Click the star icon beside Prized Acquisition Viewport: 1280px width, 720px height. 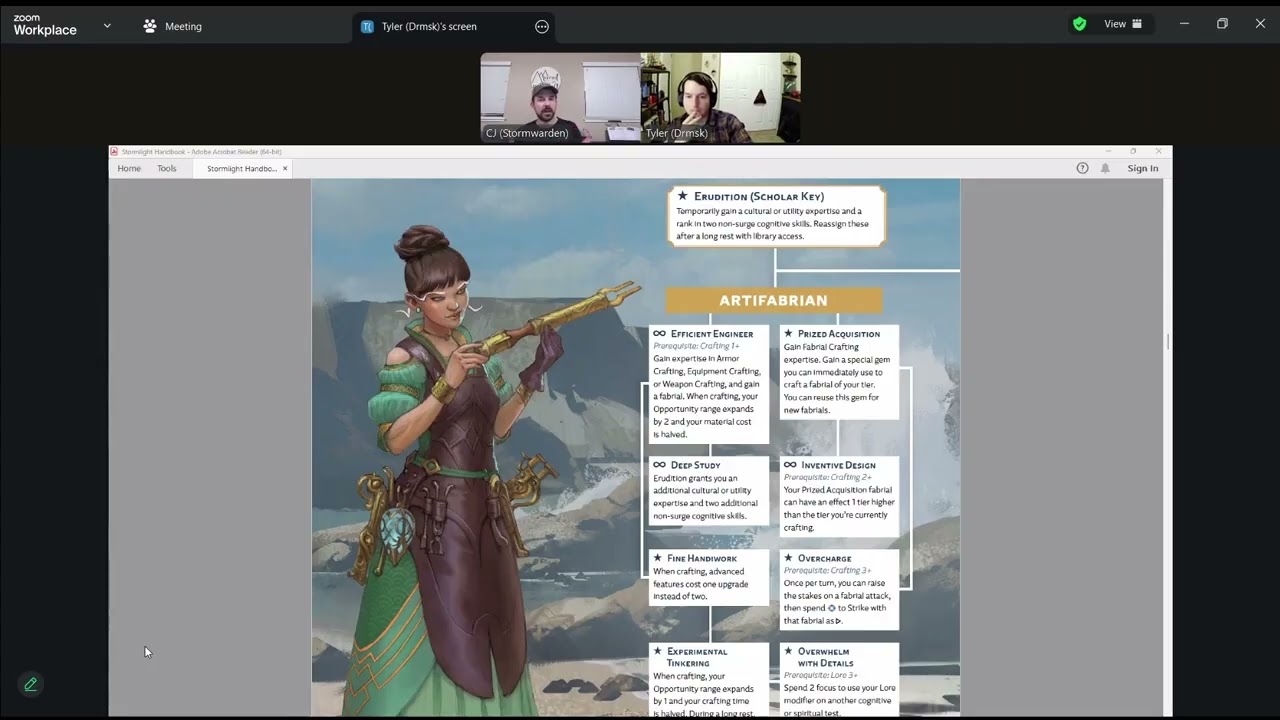[788, 333]
